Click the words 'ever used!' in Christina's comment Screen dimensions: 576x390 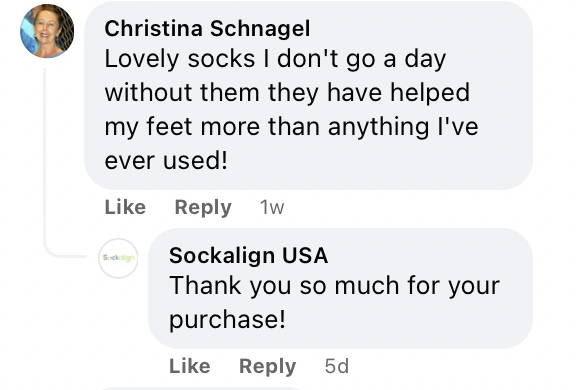pos(166,161)
